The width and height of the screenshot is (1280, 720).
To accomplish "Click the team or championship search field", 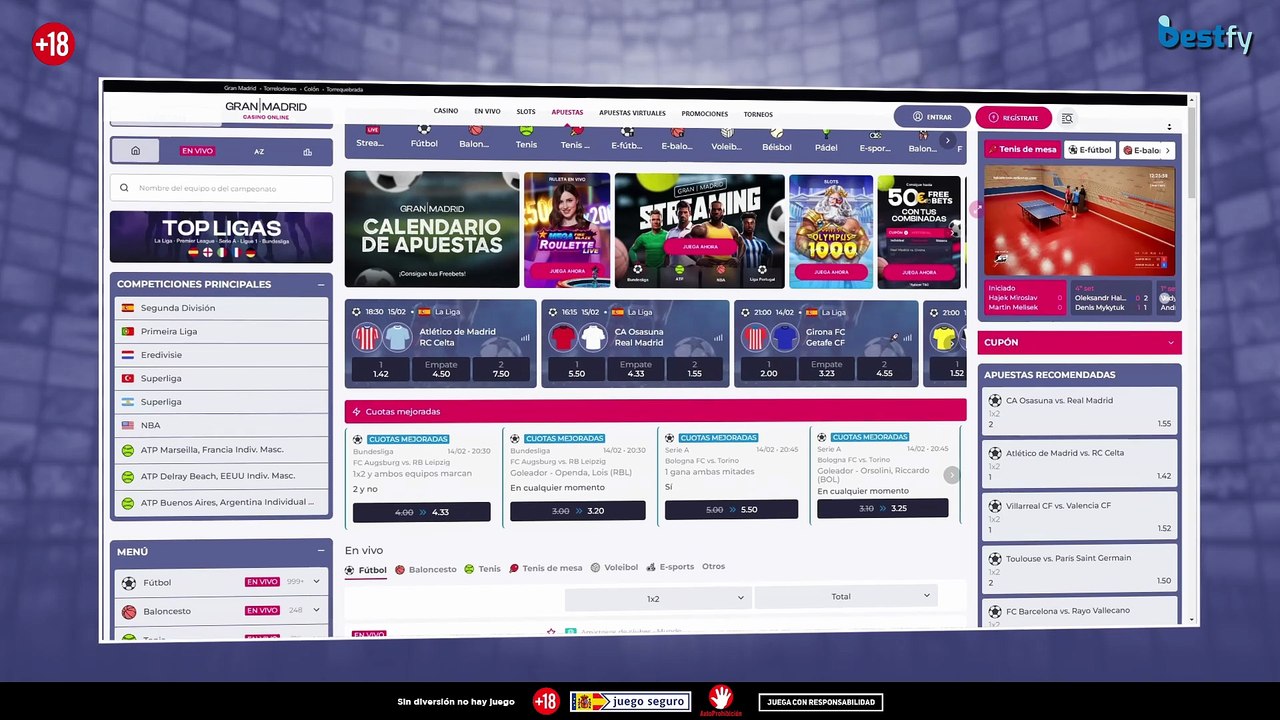I will tap(221, 188).
